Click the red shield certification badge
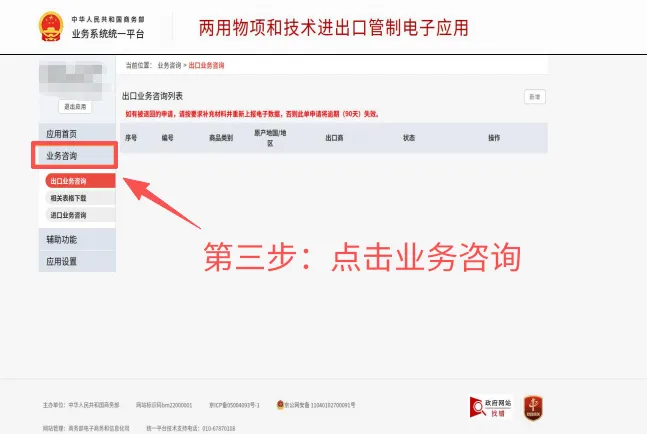Screen dimensions: 647x434 tap(533, 408)
